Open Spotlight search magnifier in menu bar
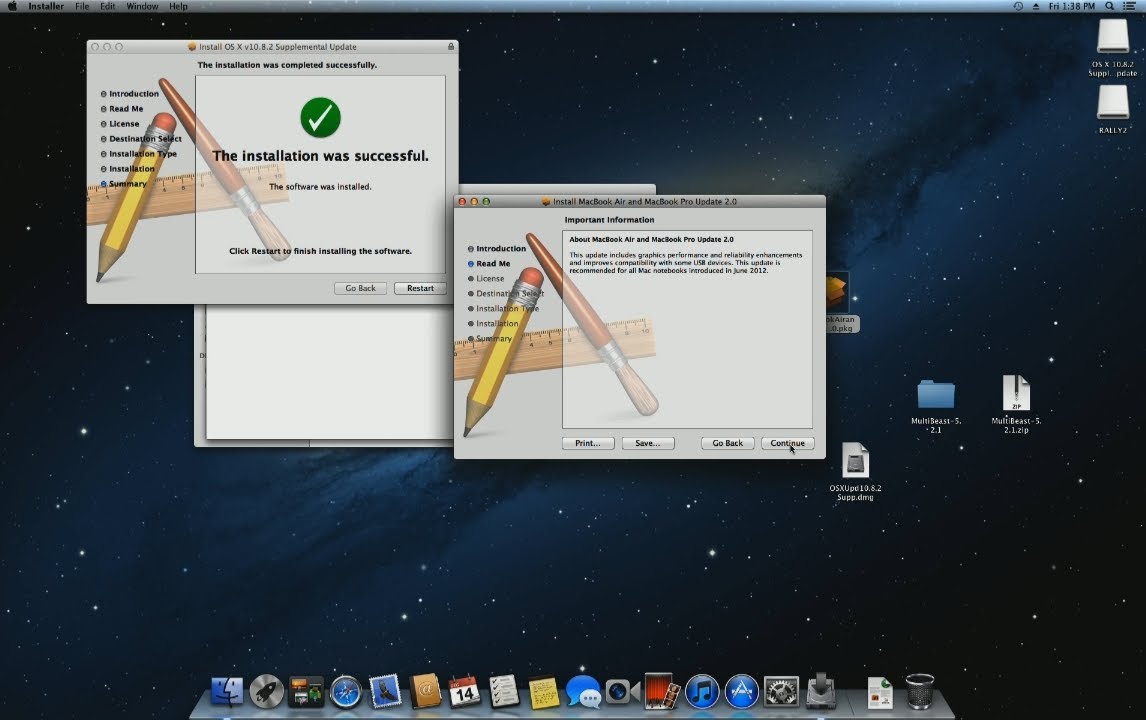This screenshot has height=720, width=1146. [1109, 6]
